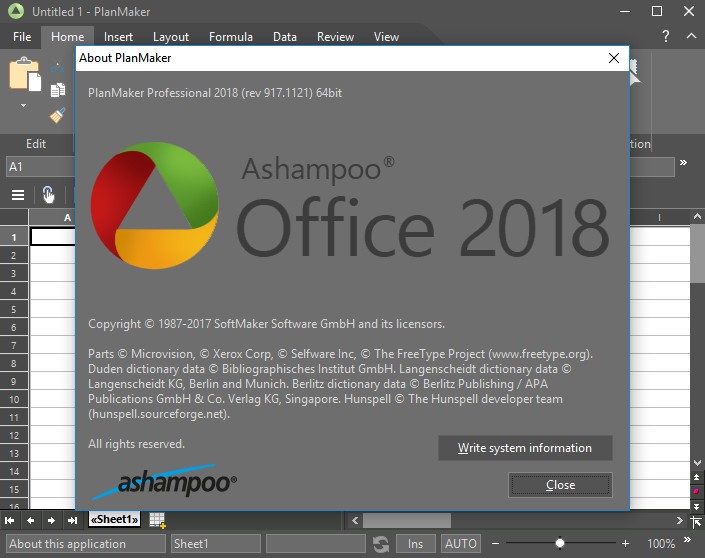Image resolution: width=705 pixels, height=558 pixels.
Task: Open the File menu
Action: point(22,37)
